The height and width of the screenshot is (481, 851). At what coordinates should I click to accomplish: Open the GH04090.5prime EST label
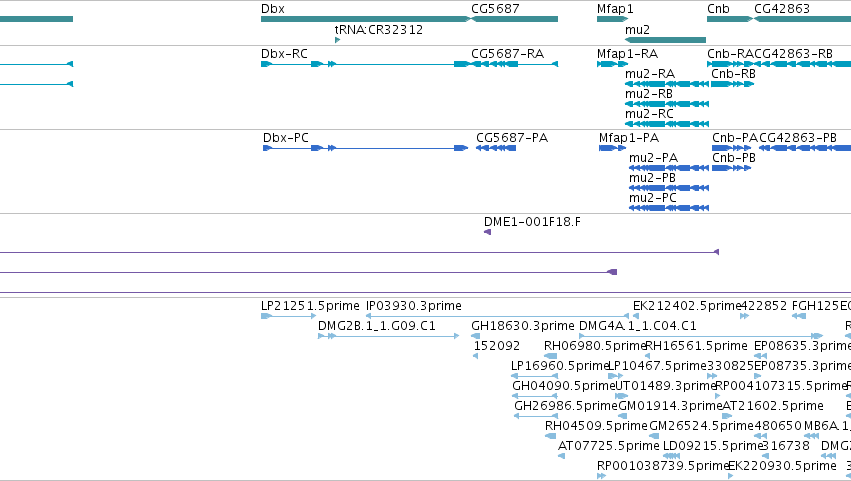click(564, 387)
